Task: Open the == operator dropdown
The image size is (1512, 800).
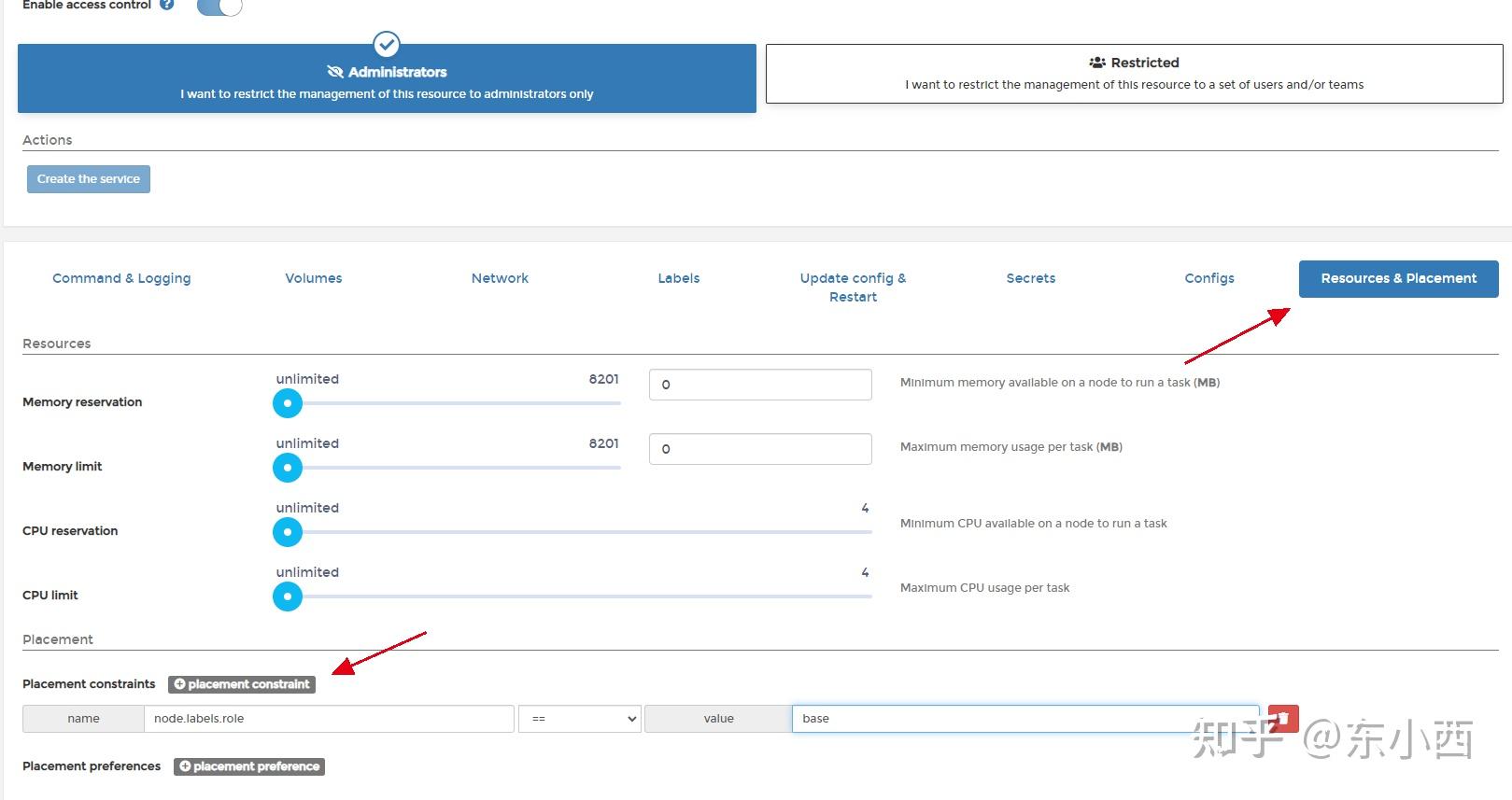Action: (x=580, y=719)
